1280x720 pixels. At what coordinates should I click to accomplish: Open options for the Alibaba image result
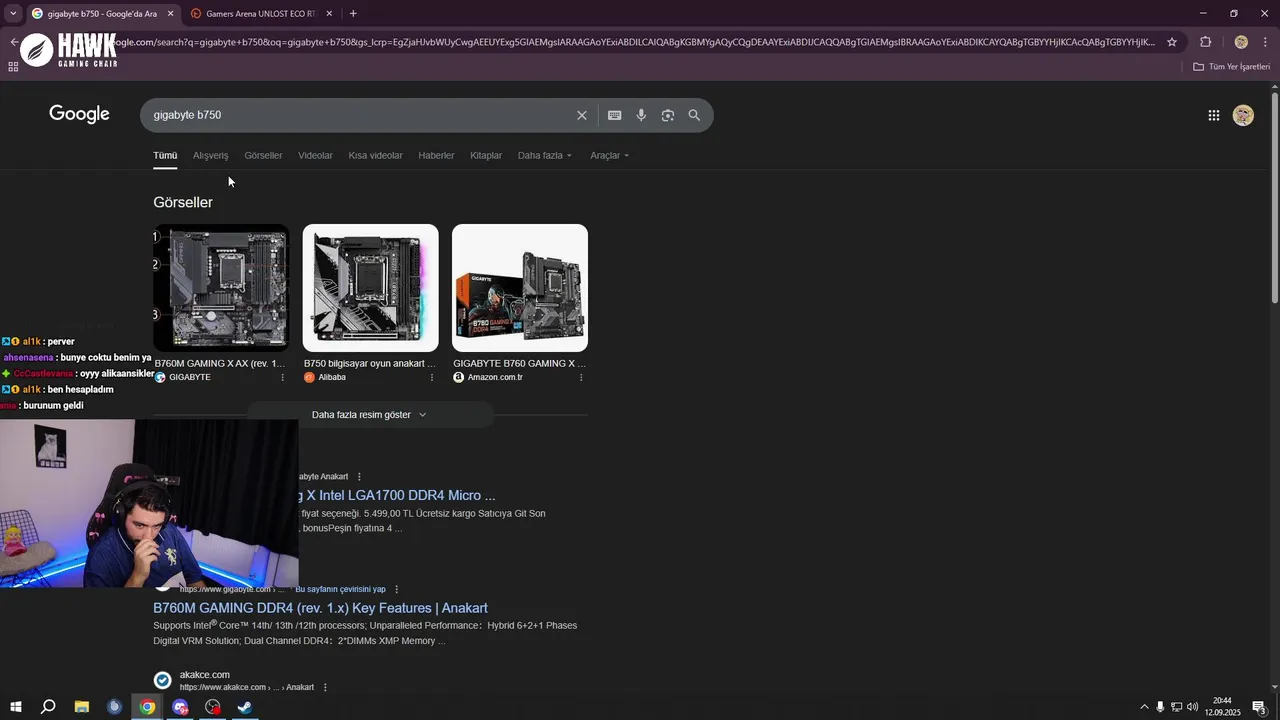pos(432,377)
